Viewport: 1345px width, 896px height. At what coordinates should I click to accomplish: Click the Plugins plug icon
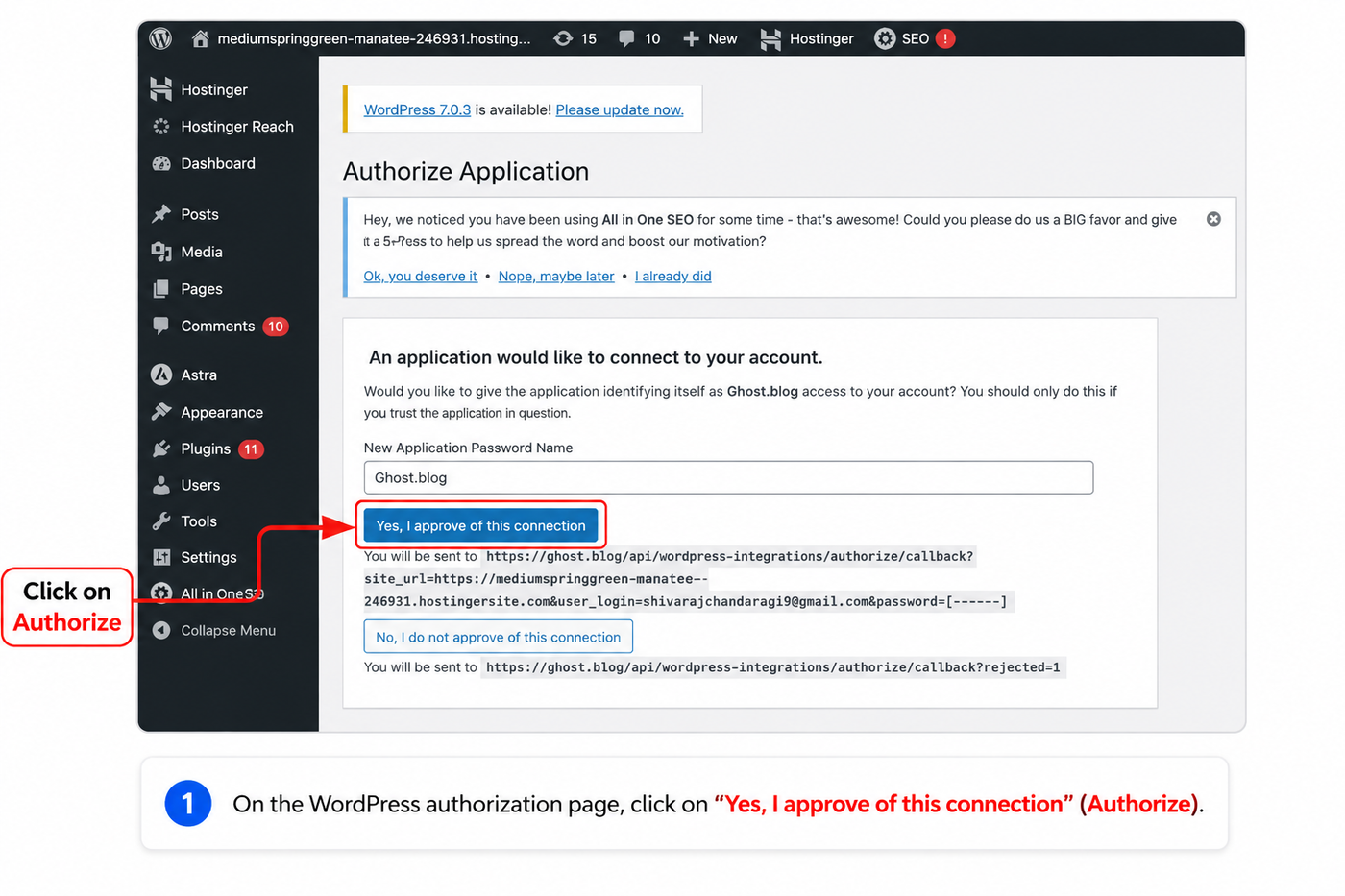(161, 448)
